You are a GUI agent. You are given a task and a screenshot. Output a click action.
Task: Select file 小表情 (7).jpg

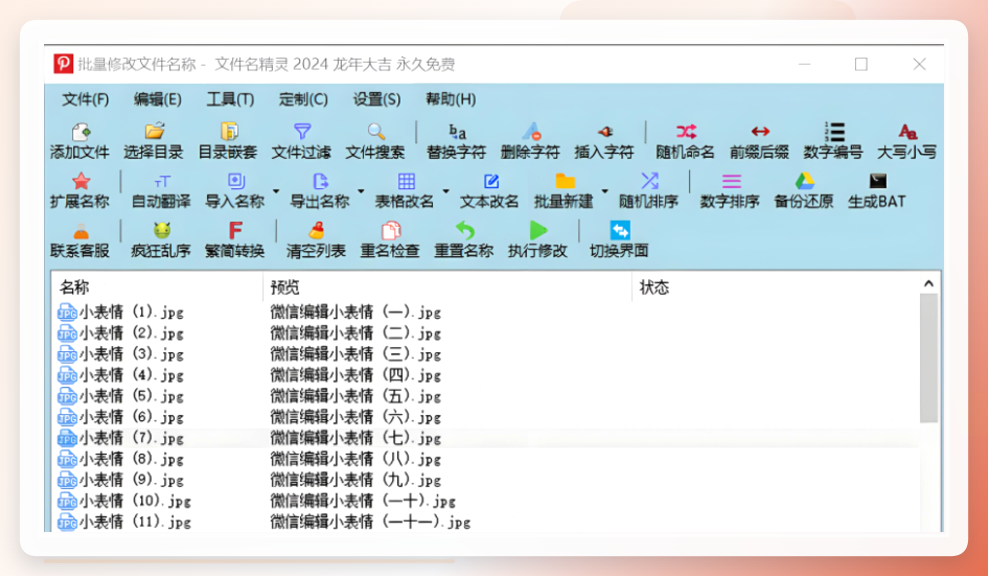tap(120, 438)
